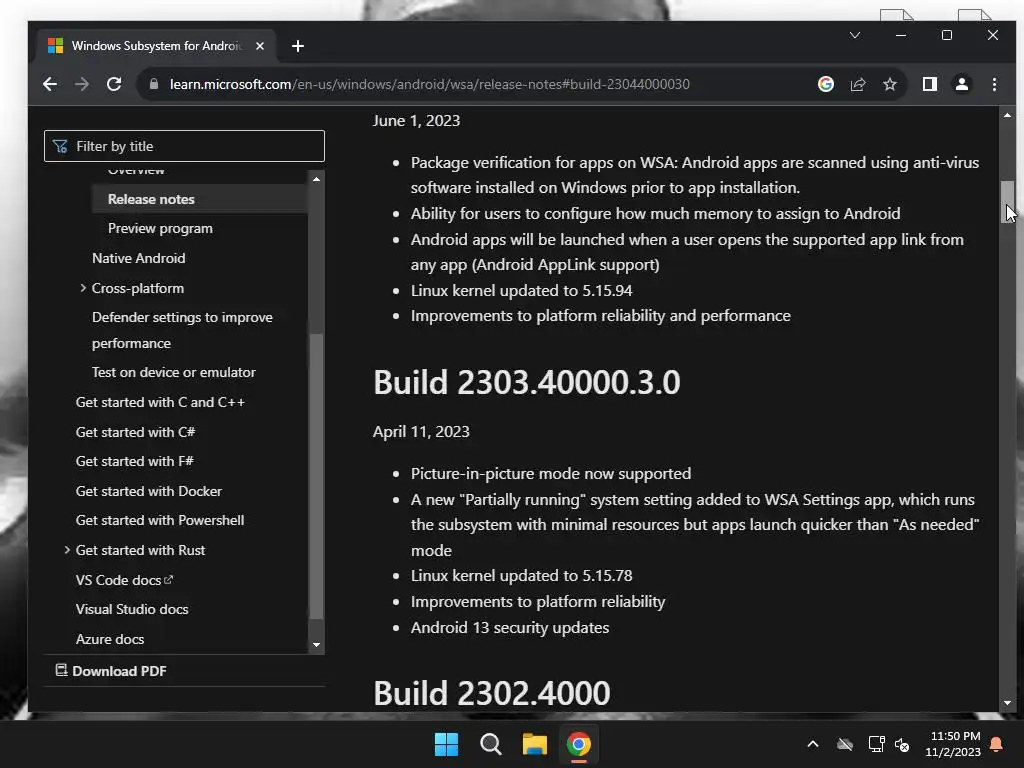Click the address bar URL
Screen dimensions: 1024x768
[430, 84]
